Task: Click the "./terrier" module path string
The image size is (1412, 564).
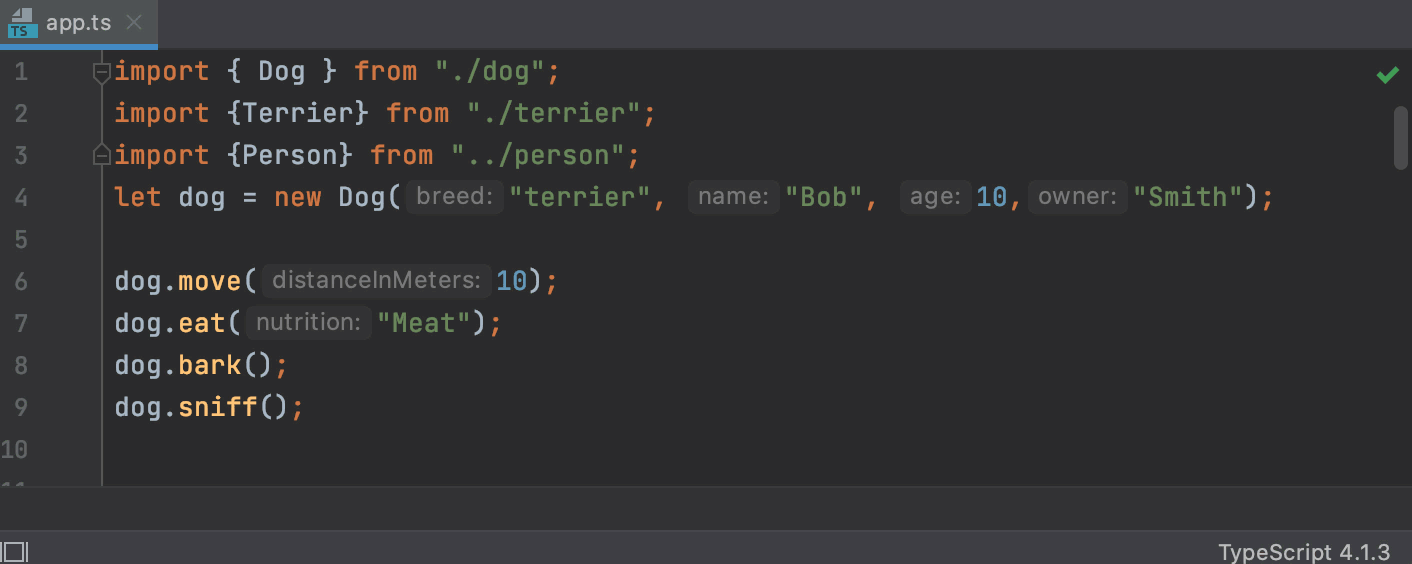Action: [x=554, y=114]
